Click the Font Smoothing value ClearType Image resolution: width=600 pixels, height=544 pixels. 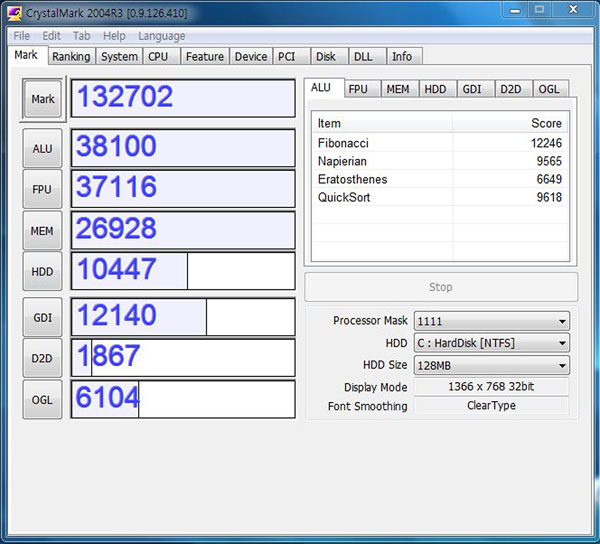coord(491,406)
